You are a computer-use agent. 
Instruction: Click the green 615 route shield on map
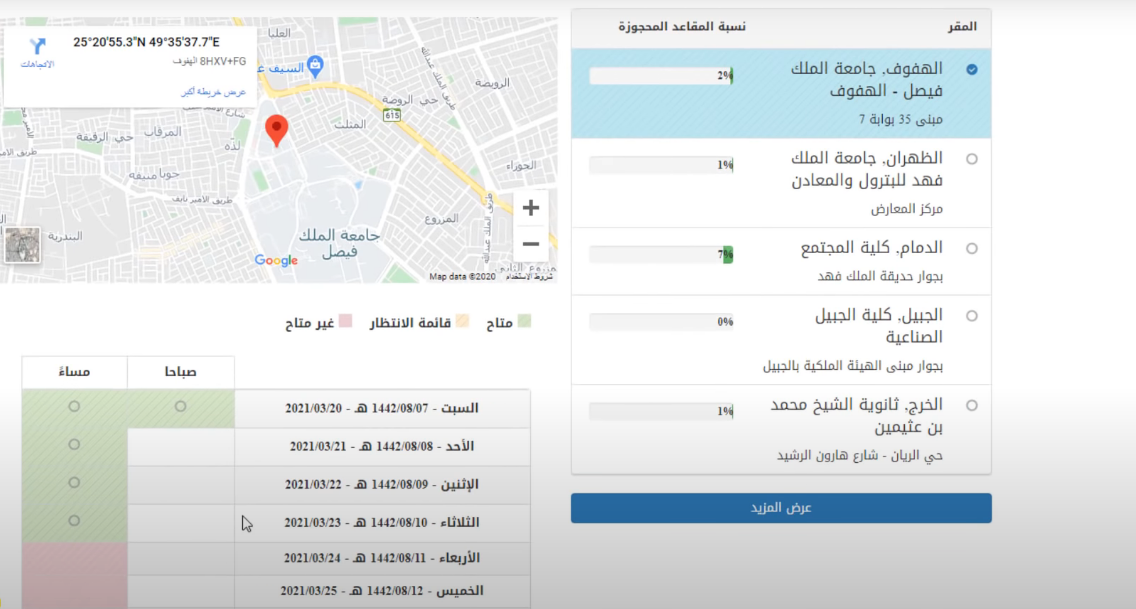pyautogui.click(x=392, y=115)
